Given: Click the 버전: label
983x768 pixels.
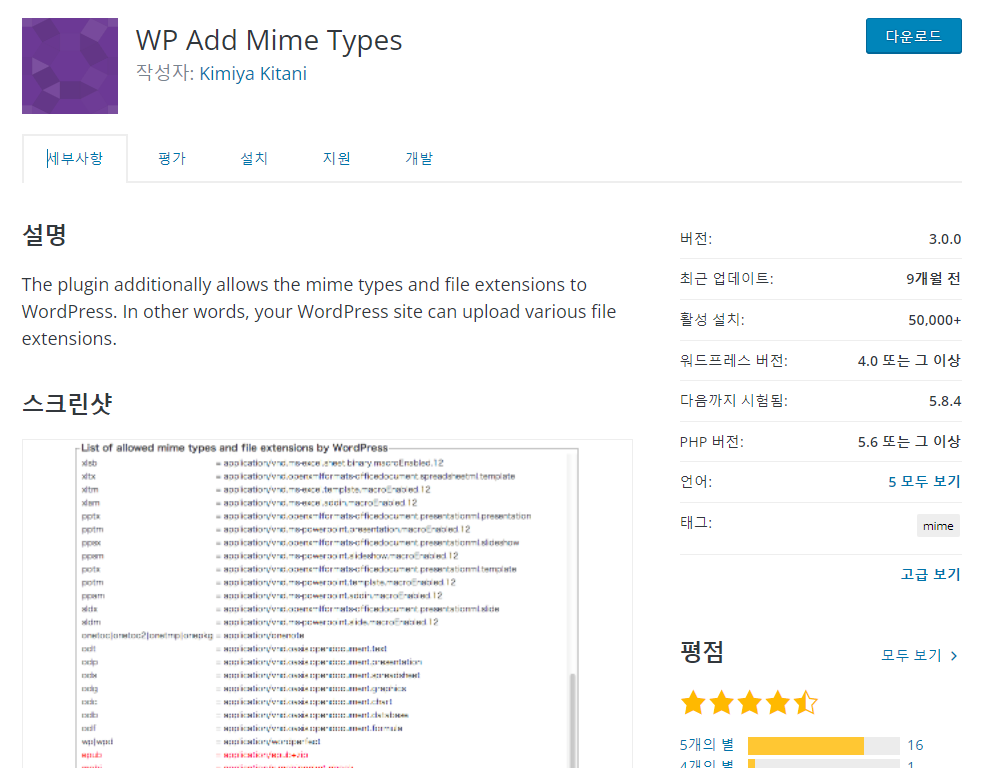Looking at the screenshot, I should 696,239.
